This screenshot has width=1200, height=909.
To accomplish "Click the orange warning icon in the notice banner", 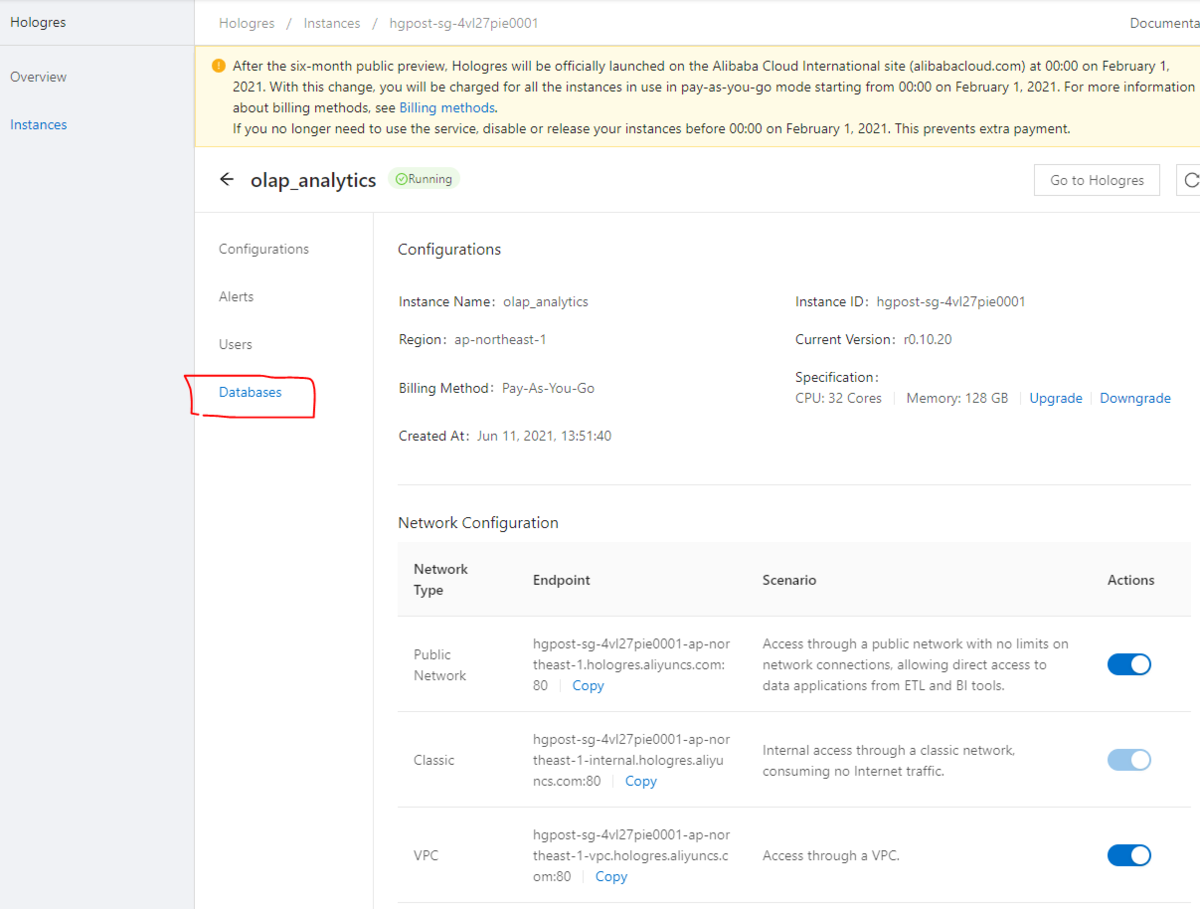I will click(218, 66).
